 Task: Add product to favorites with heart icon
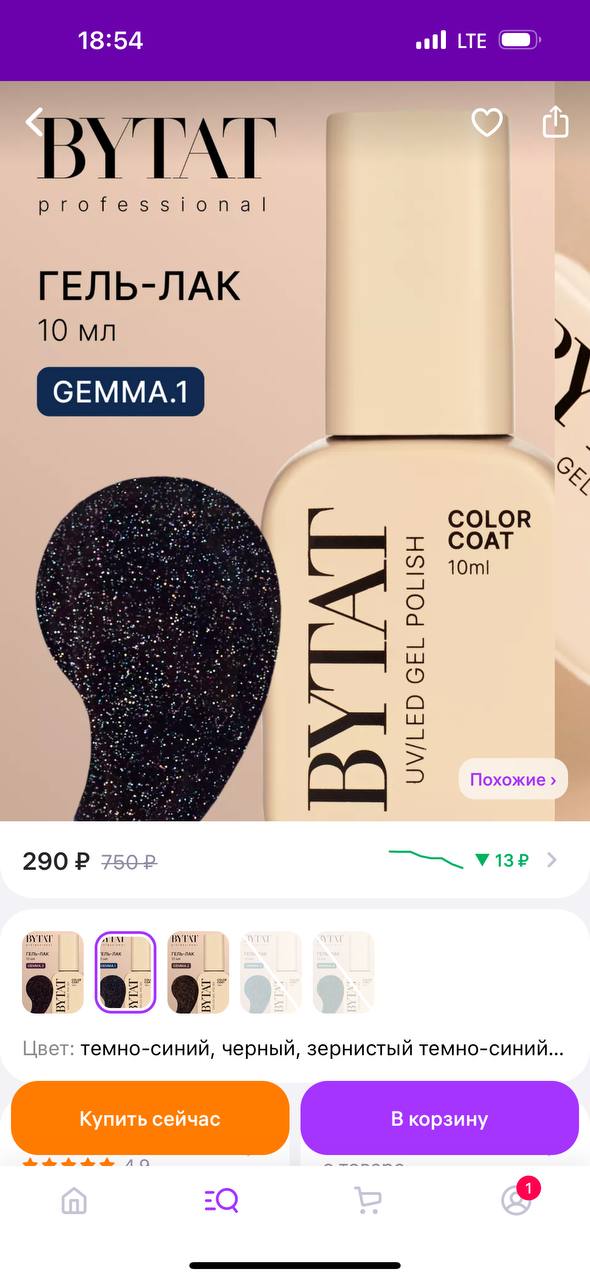tap(487, 122)
